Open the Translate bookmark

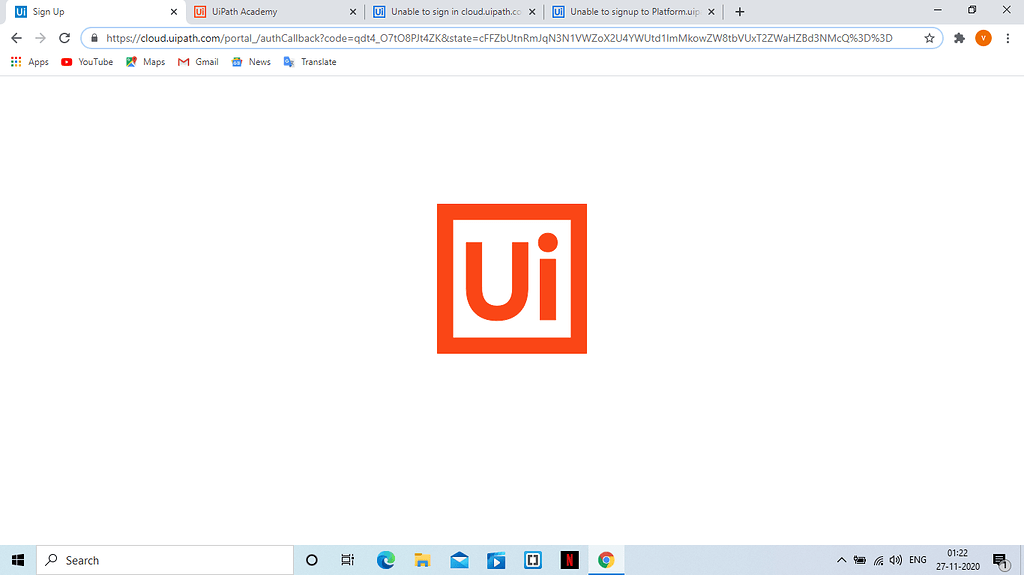pyautogui.click(x=310, y=61)
